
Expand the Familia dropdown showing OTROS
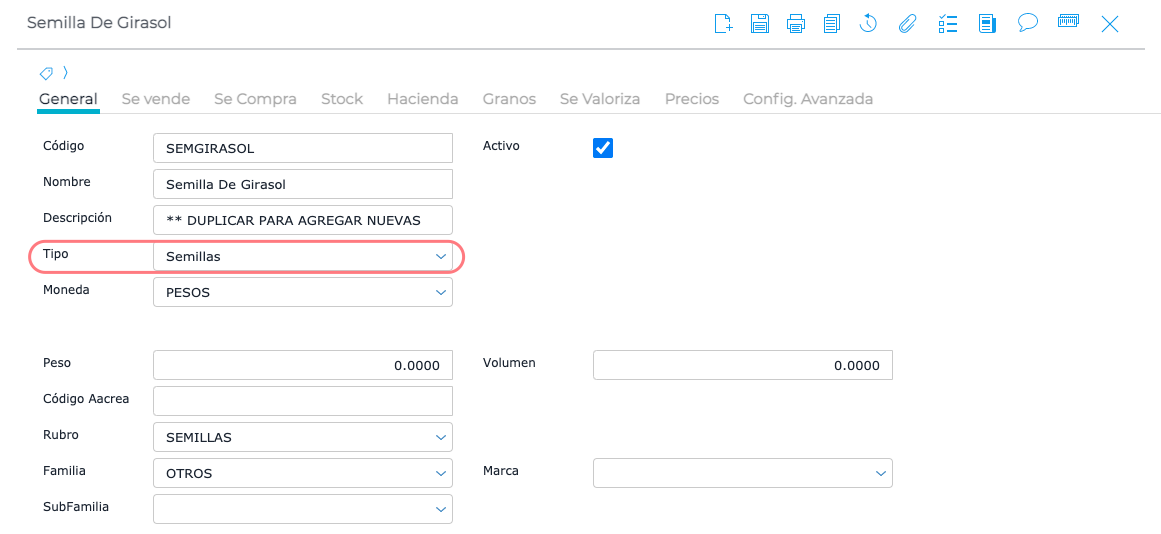coord(302,473)
